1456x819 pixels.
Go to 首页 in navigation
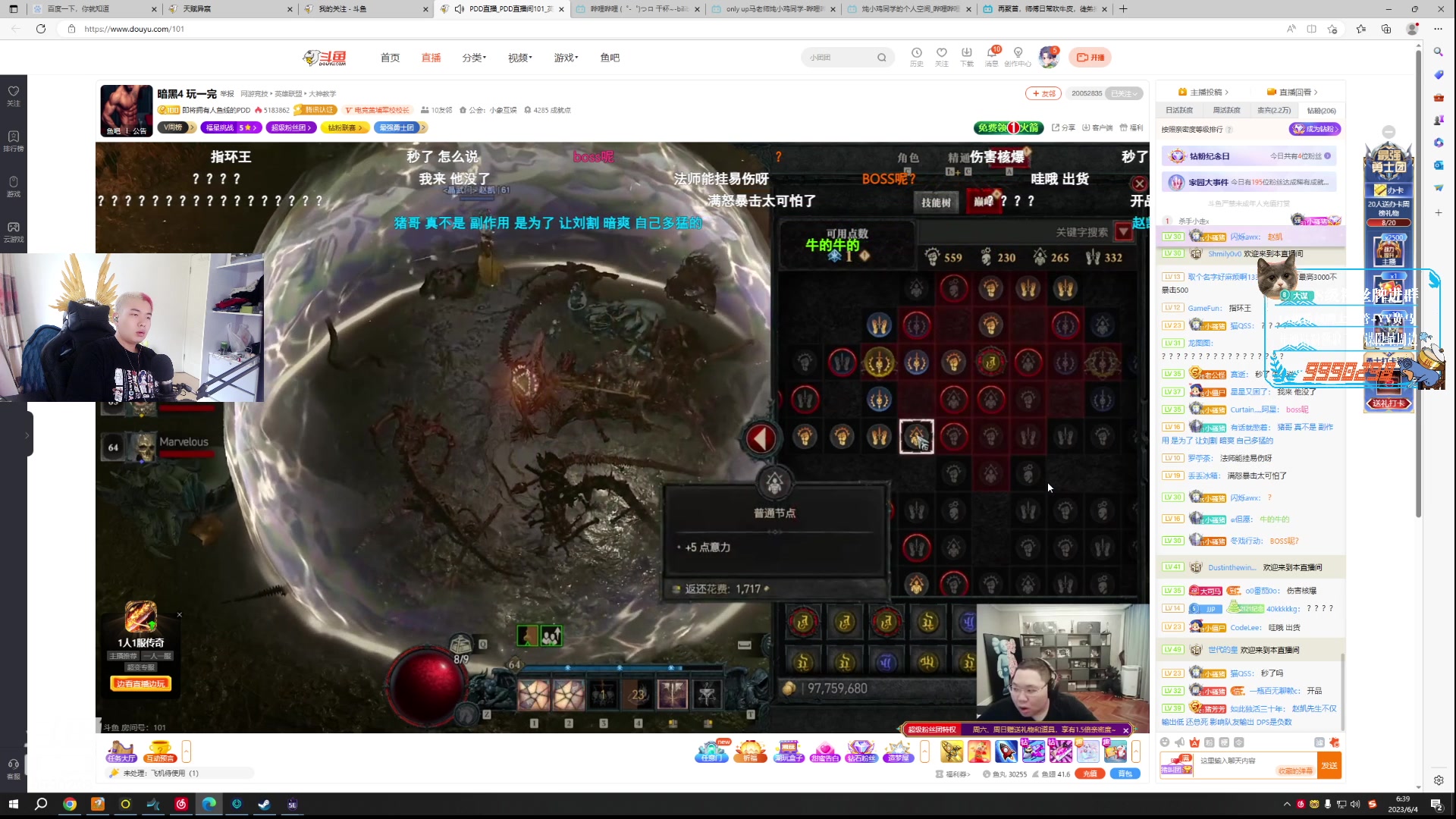pos(390,58)
